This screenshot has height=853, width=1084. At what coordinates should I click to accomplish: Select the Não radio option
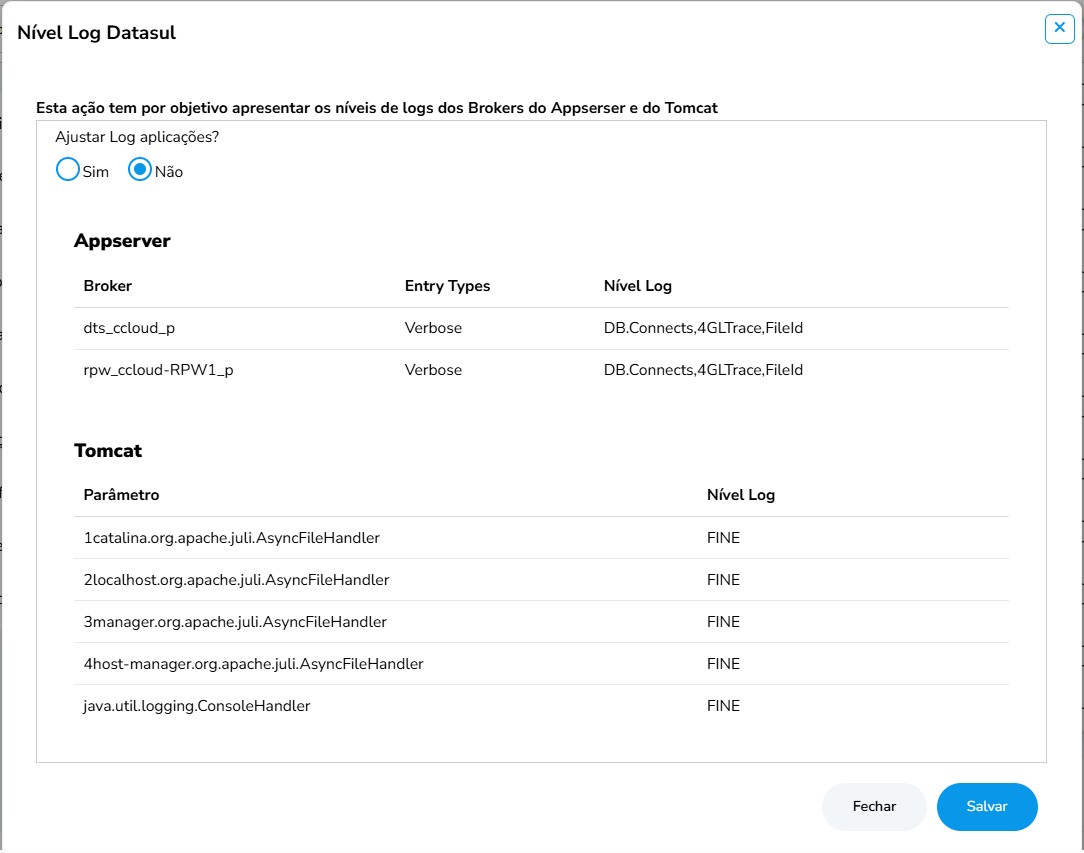140,169
